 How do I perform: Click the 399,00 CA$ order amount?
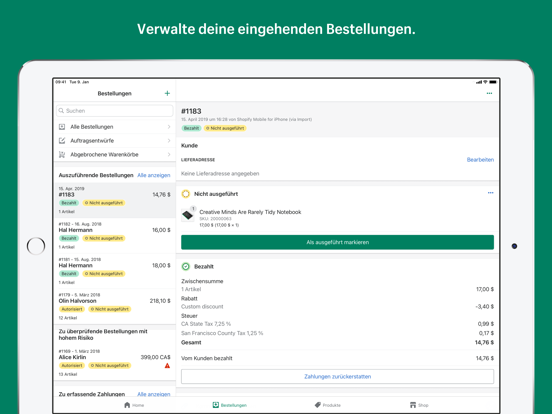(155, 357)
